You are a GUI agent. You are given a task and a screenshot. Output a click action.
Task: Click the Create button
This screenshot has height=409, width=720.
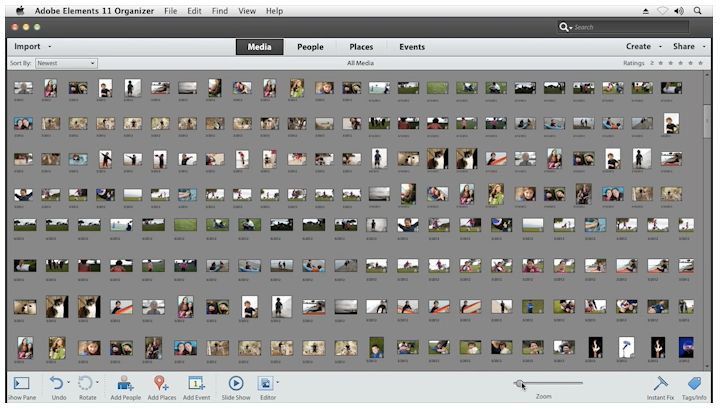point(638,46)
